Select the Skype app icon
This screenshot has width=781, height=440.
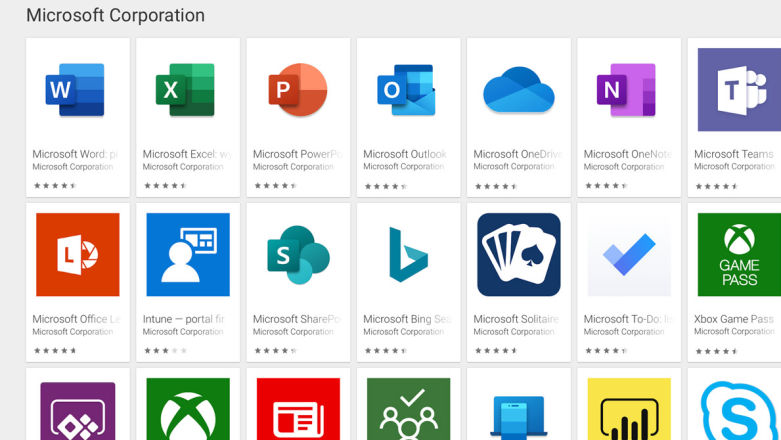pyautogui.click(x=741, y=411)
